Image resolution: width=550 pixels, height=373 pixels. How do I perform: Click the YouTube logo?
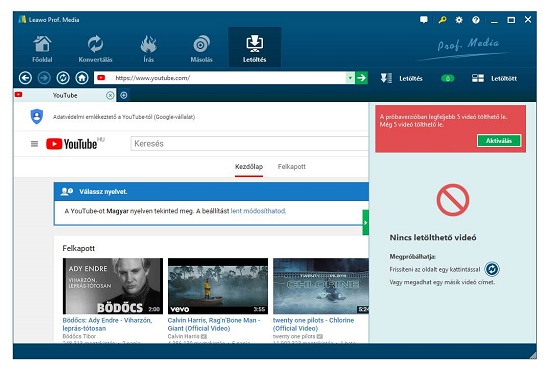click(72, 144)
